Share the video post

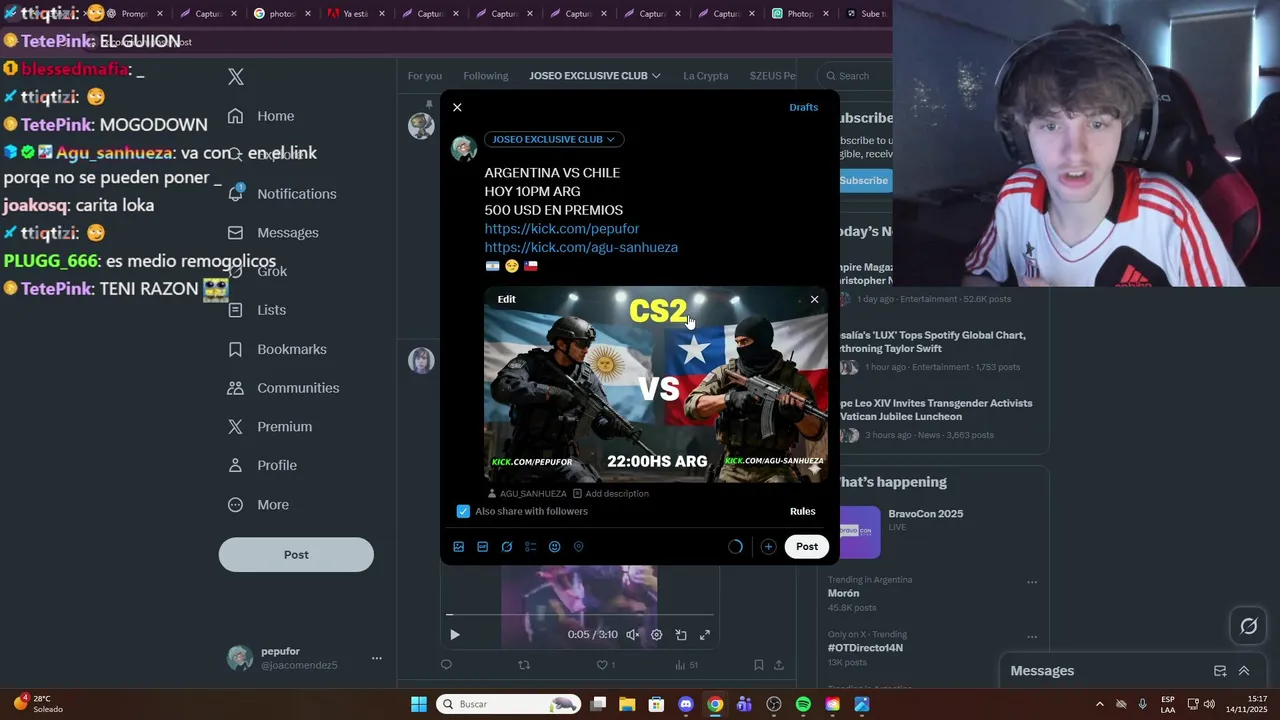point(779,665)
